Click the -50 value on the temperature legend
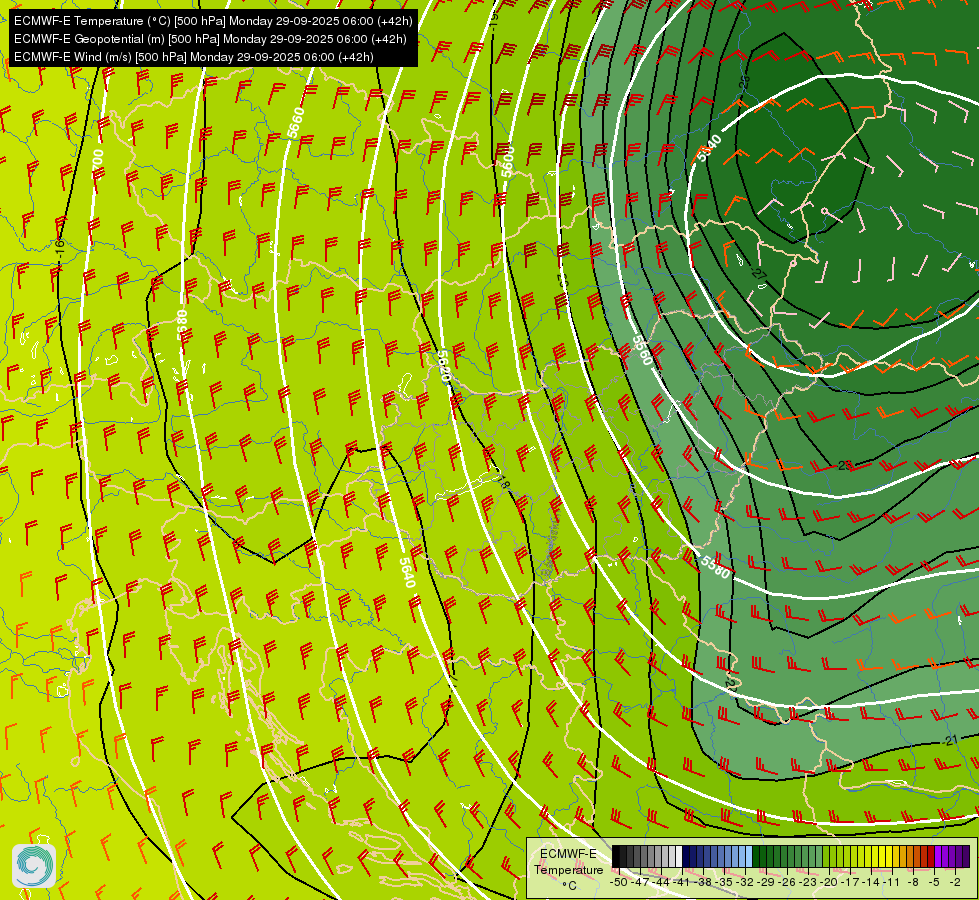 pyautogui.click(x=619, y=883)
